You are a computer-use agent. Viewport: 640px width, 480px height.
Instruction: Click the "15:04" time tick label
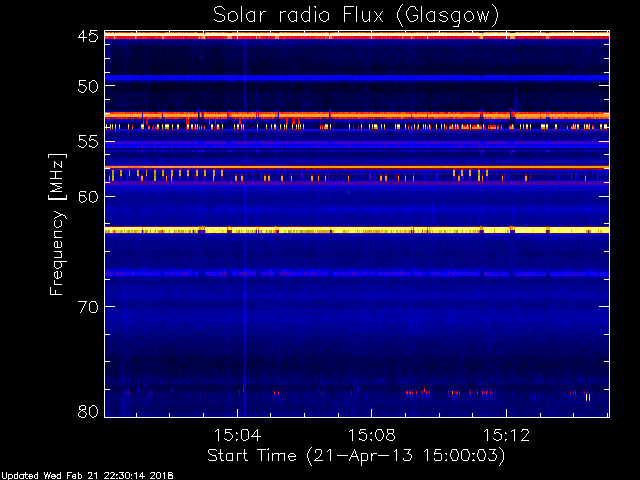(237, 435)
